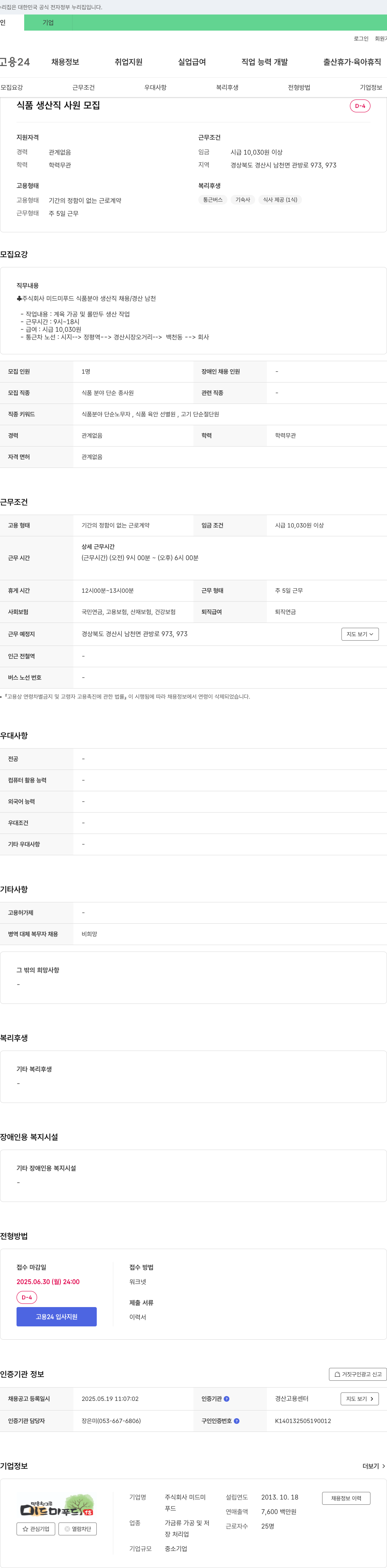Click the 거짓구인광고 신고 report button
387x1568 pixels.
[x=358, y=1374]
